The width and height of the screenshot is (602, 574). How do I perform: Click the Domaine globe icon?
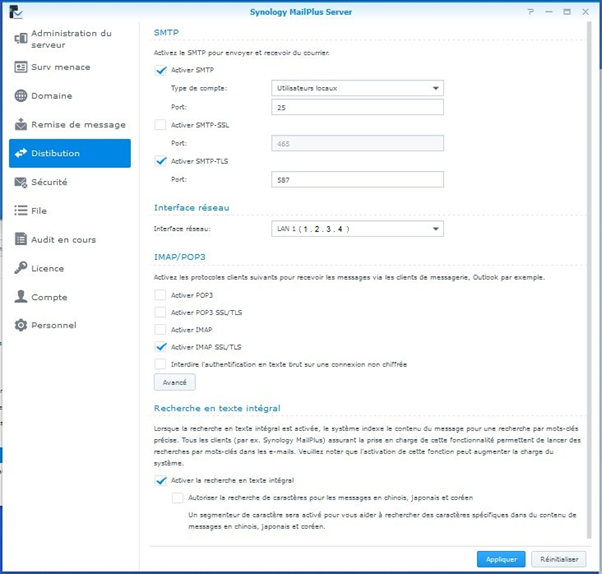coord(21,96)
